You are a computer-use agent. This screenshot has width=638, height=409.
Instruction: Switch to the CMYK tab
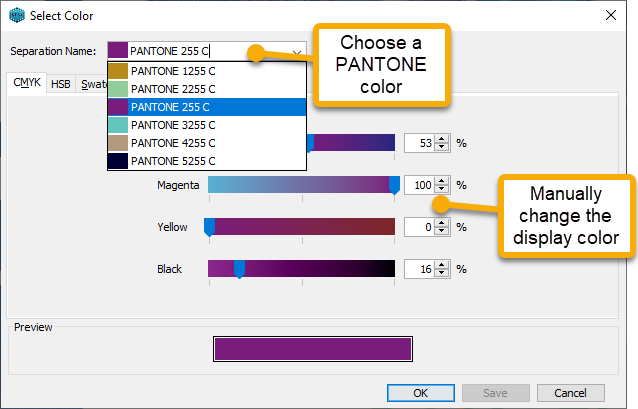[x=27, y=84]
